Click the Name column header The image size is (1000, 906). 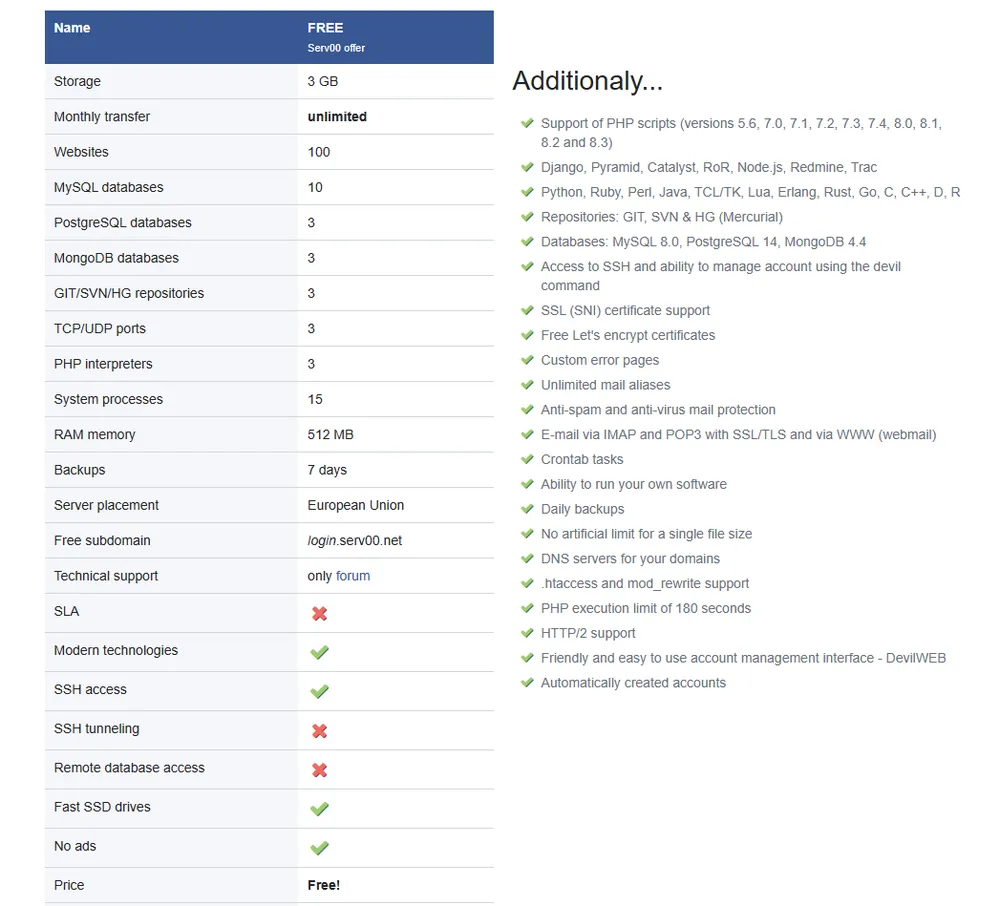pyautogui.click(x=72, y=28)
